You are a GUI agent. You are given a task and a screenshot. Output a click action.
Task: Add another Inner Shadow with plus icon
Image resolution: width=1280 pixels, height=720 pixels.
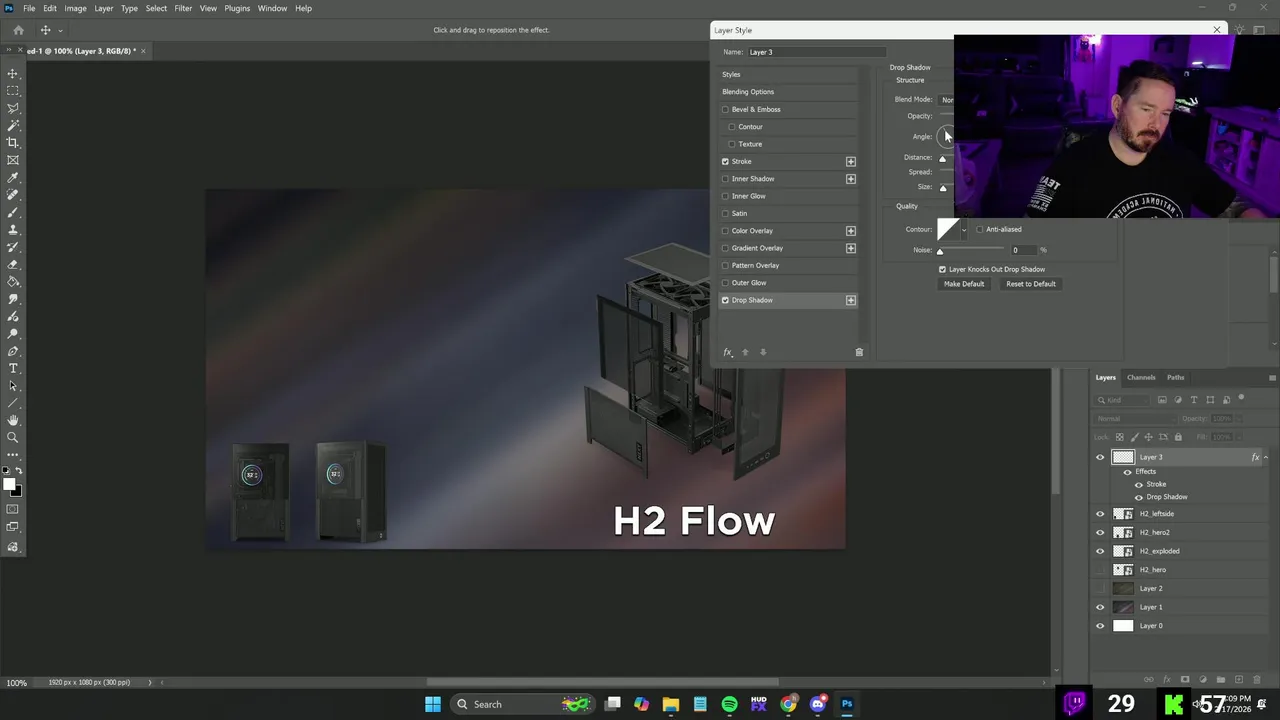[x=851, y=179]
